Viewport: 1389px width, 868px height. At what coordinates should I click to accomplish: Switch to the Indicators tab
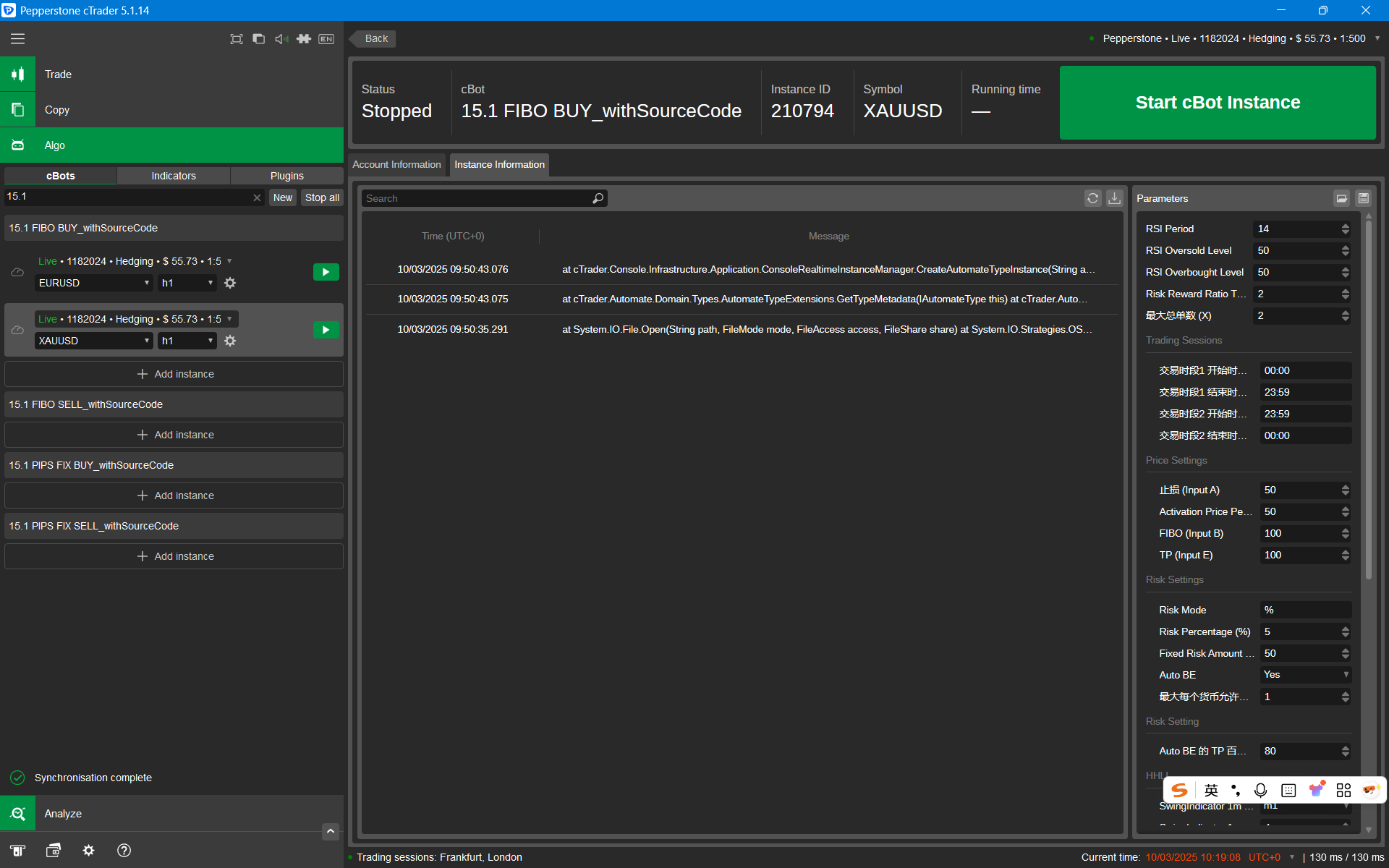tap(174, 176)
